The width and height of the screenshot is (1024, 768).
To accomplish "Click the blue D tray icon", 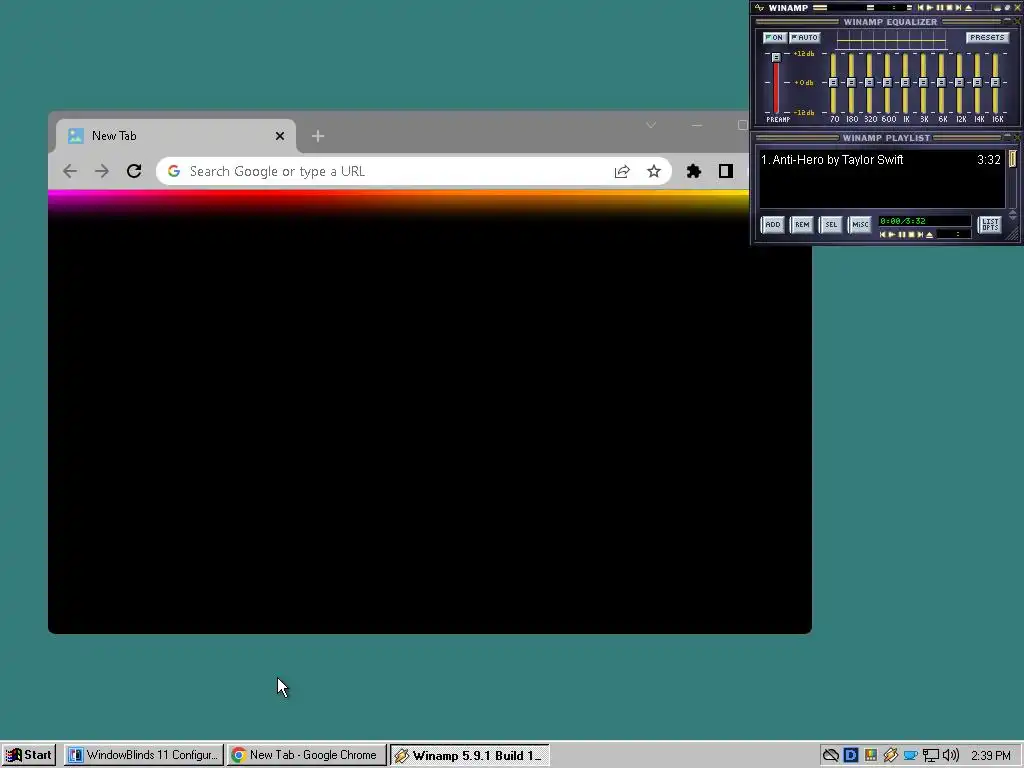I will click(850, 756).
